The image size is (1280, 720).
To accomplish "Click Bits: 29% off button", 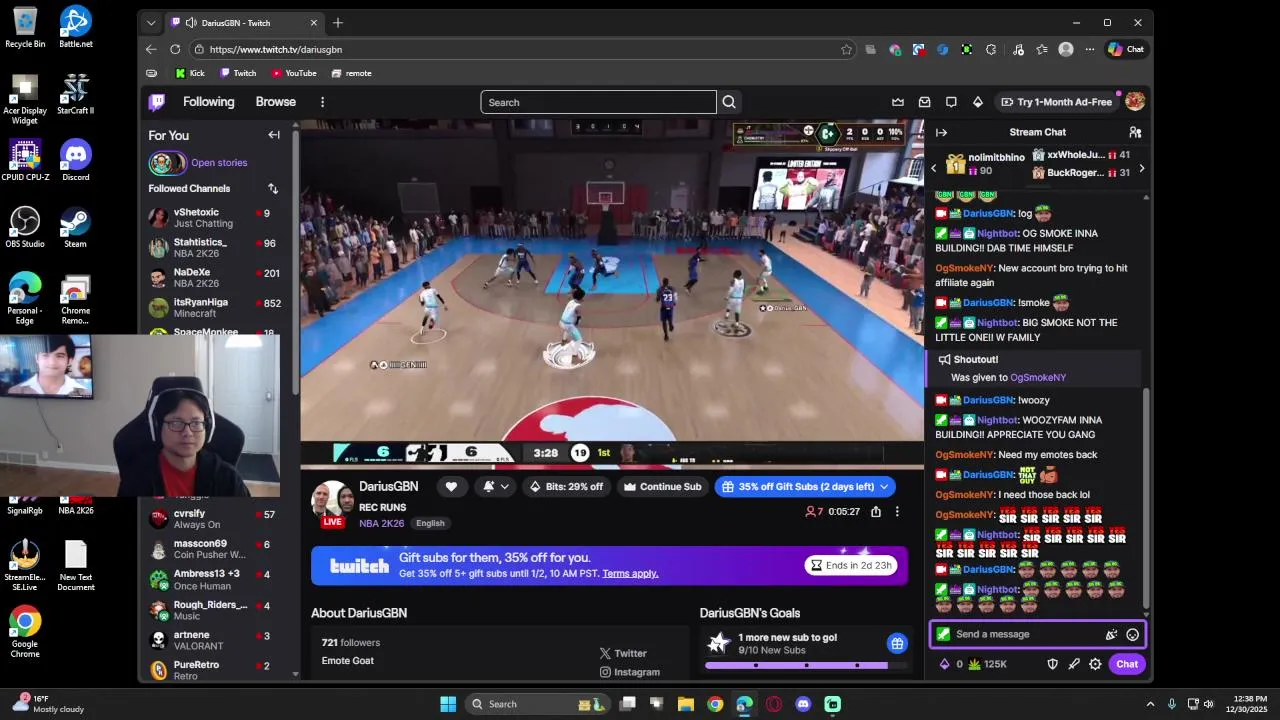I will 567,487.
